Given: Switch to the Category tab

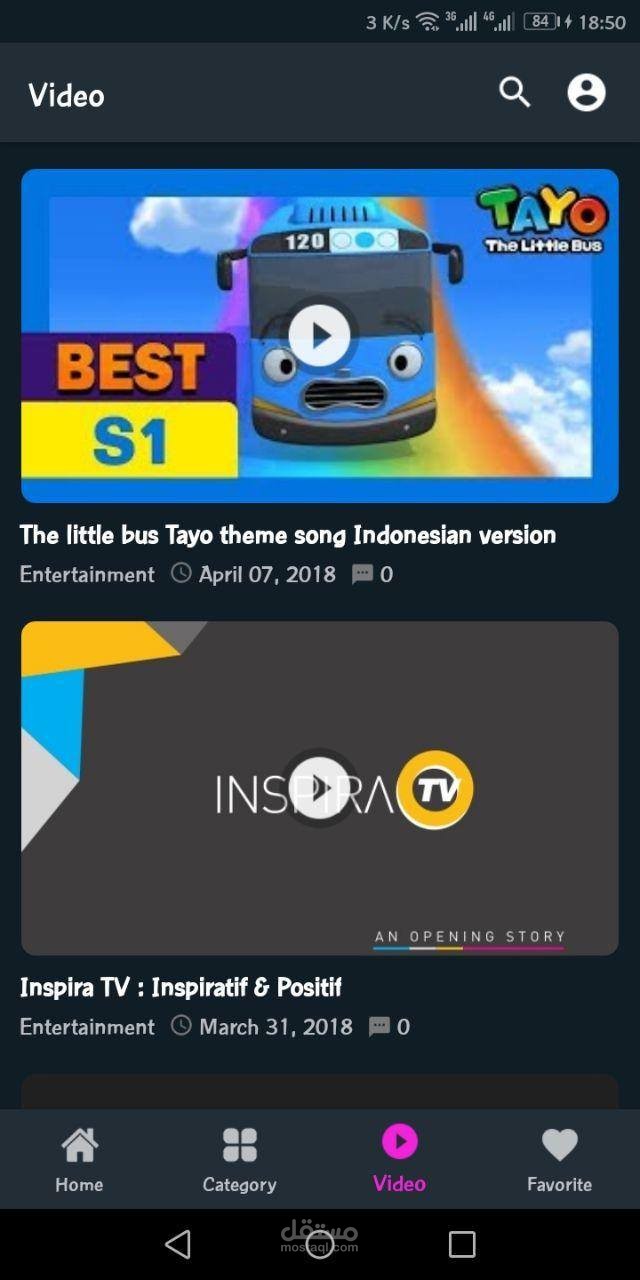Looking at the screenshot, I should (x=239, y=1160).
